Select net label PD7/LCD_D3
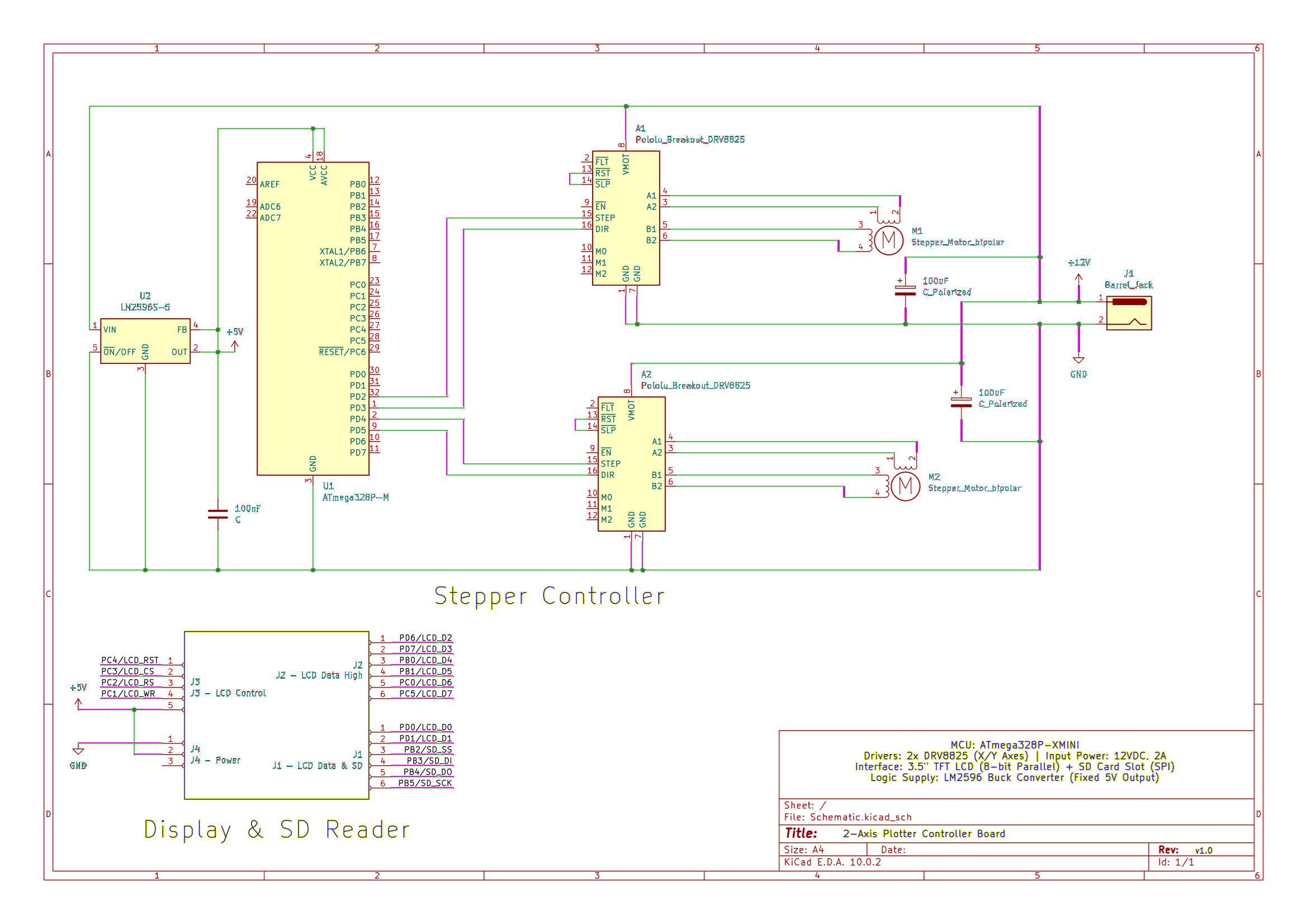The image size is (1307, 924). pos(425,649)
